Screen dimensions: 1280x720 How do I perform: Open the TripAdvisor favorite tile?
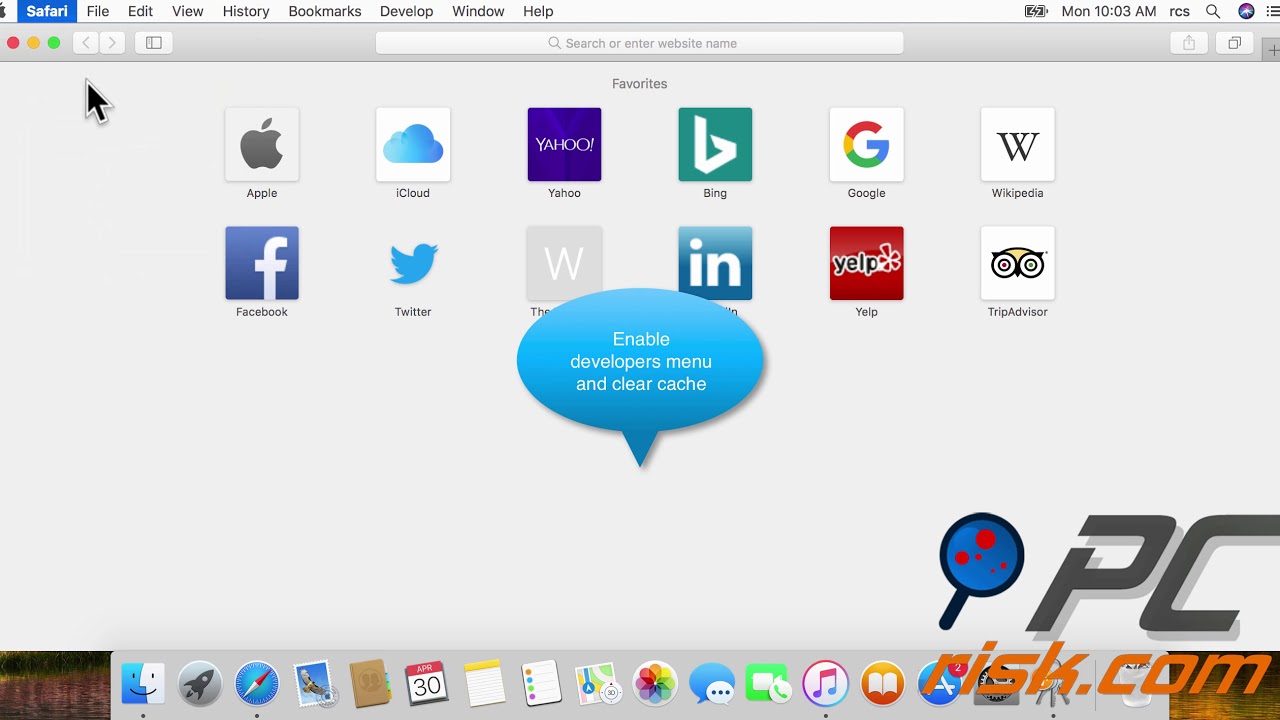click(1017, 264)
